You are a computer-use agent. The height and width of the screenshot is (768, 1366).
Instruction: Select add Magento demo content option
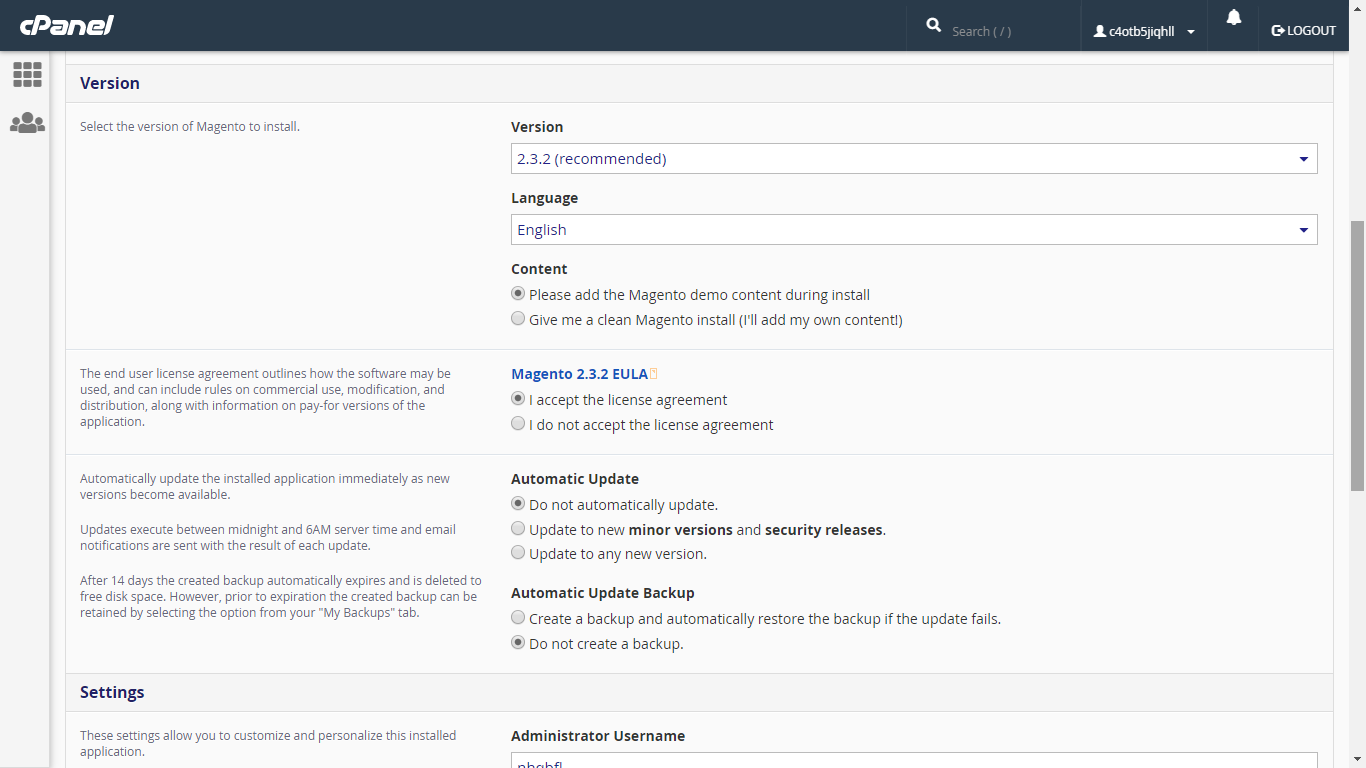point(518,294)
